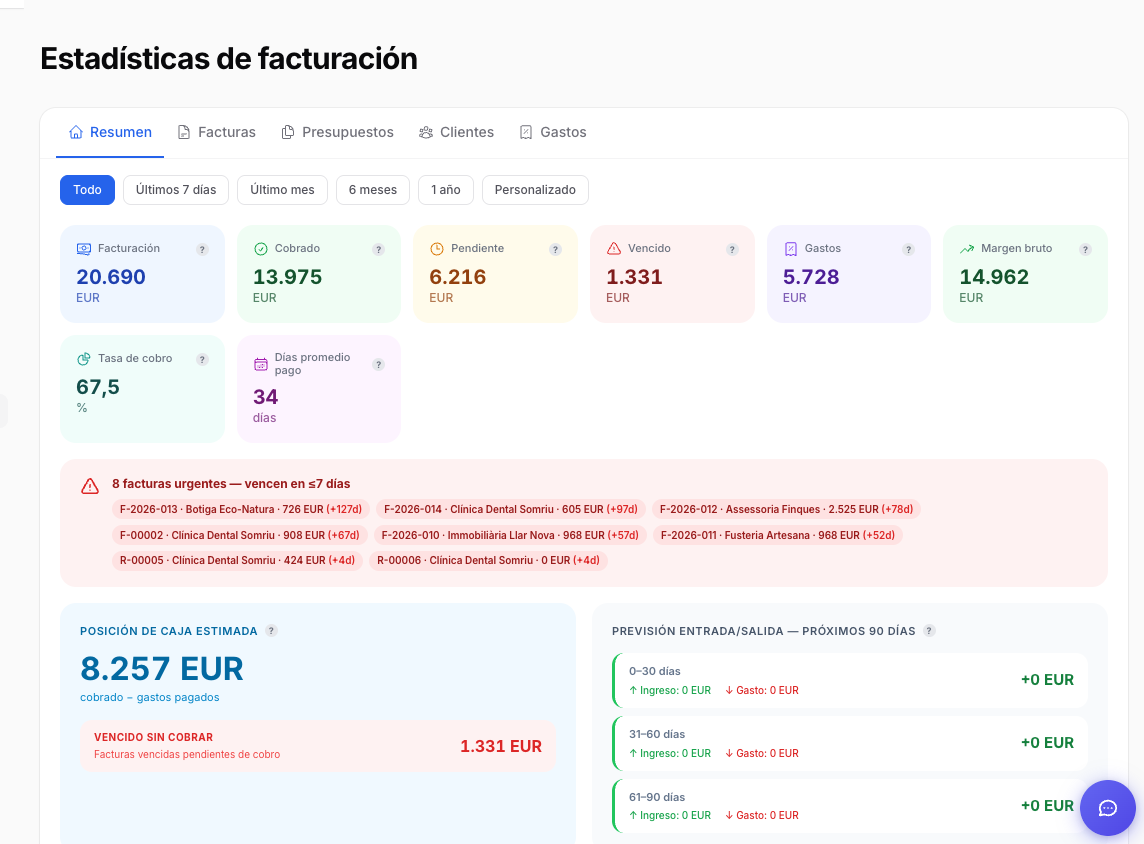Click the Gastos card help icon

point(908,249)
